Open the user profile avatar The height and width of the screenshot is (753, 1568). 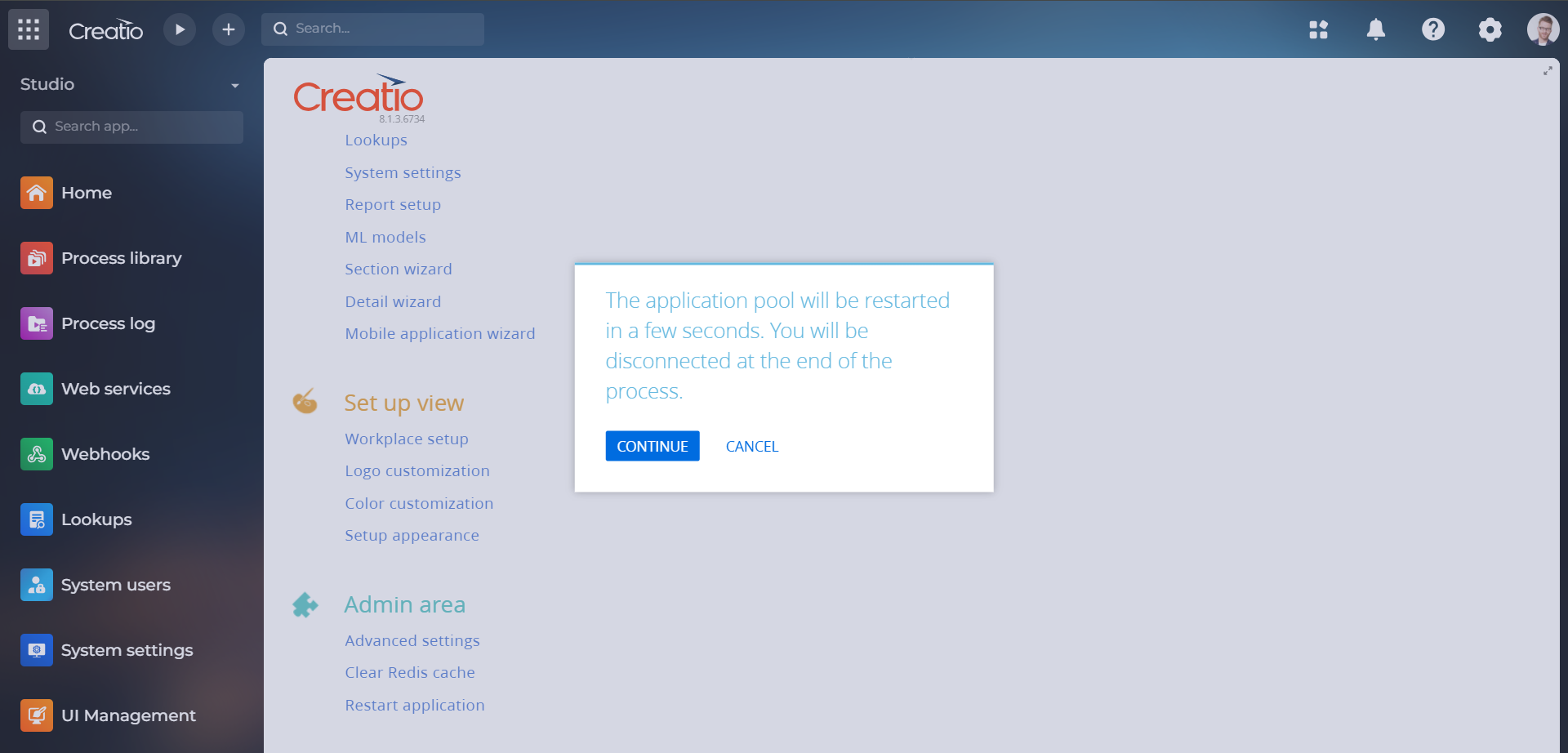click(1543, 29)
